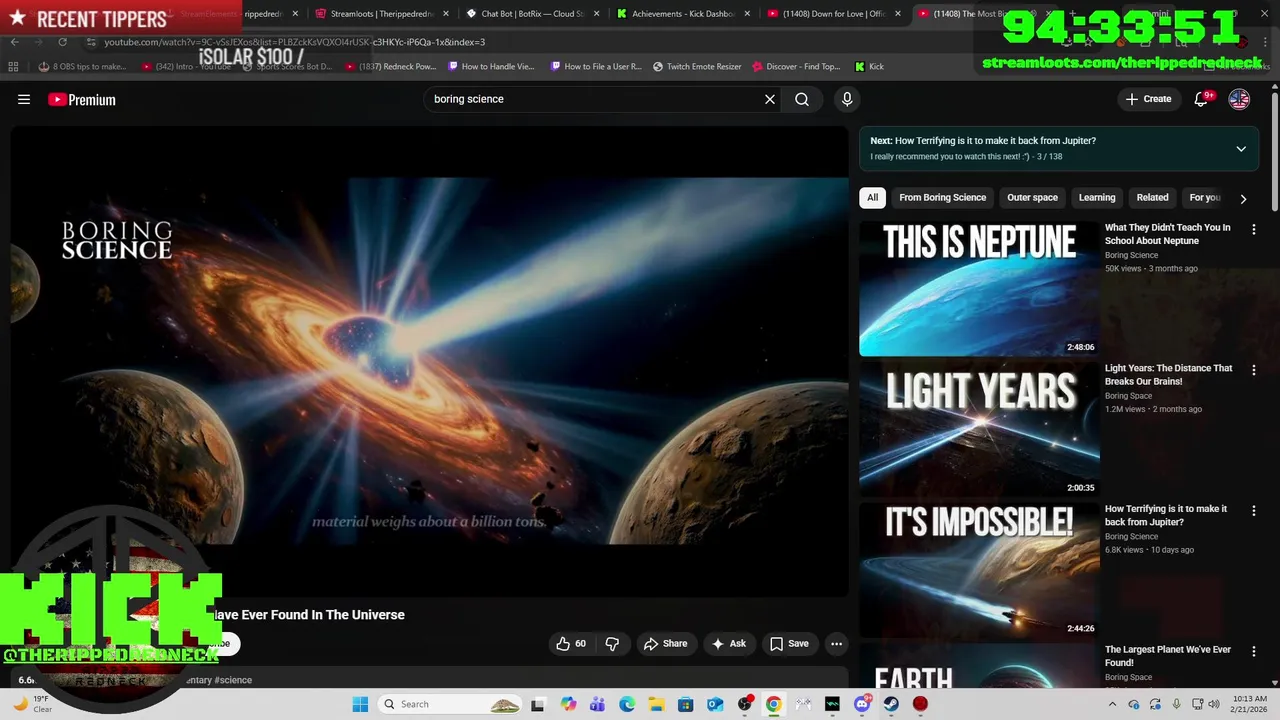Select the Related filter chip
1280x720 pixels.
coord(1152,197)
